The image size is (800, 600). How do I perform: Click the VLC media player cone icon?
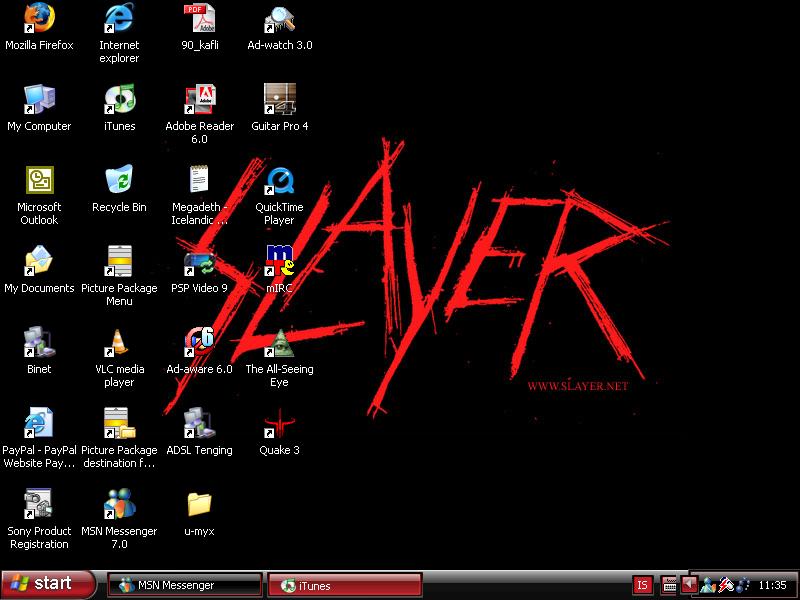[x=119, y=342]
